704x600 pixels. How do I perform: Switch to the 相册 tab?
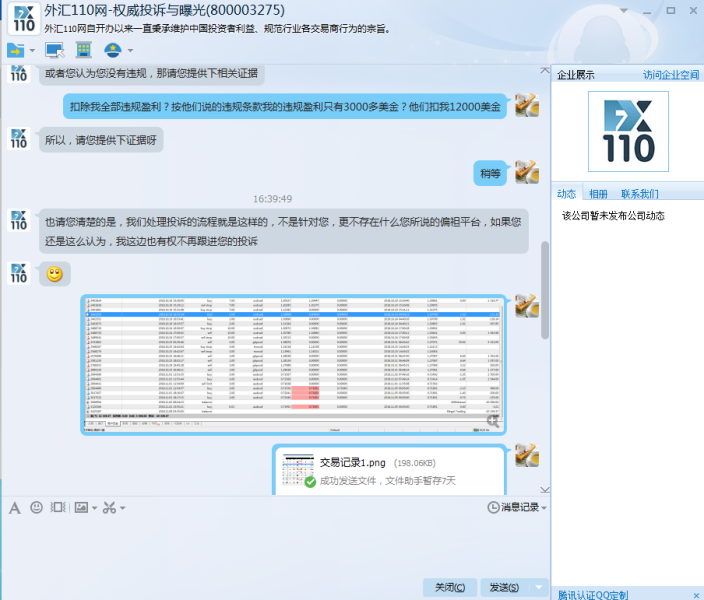click(x=598, y=194)
